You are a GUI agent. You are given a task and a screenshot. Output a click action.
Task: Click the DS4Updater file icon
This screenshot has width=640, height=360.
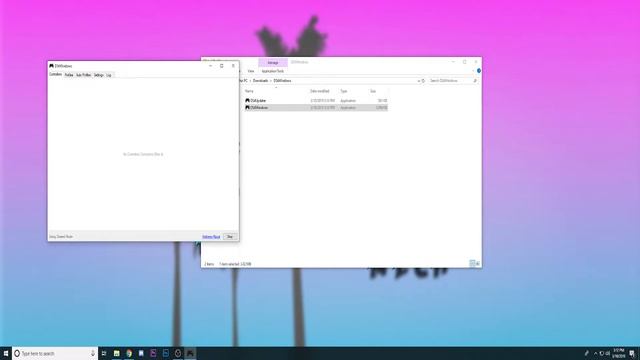tap(247, 100)
